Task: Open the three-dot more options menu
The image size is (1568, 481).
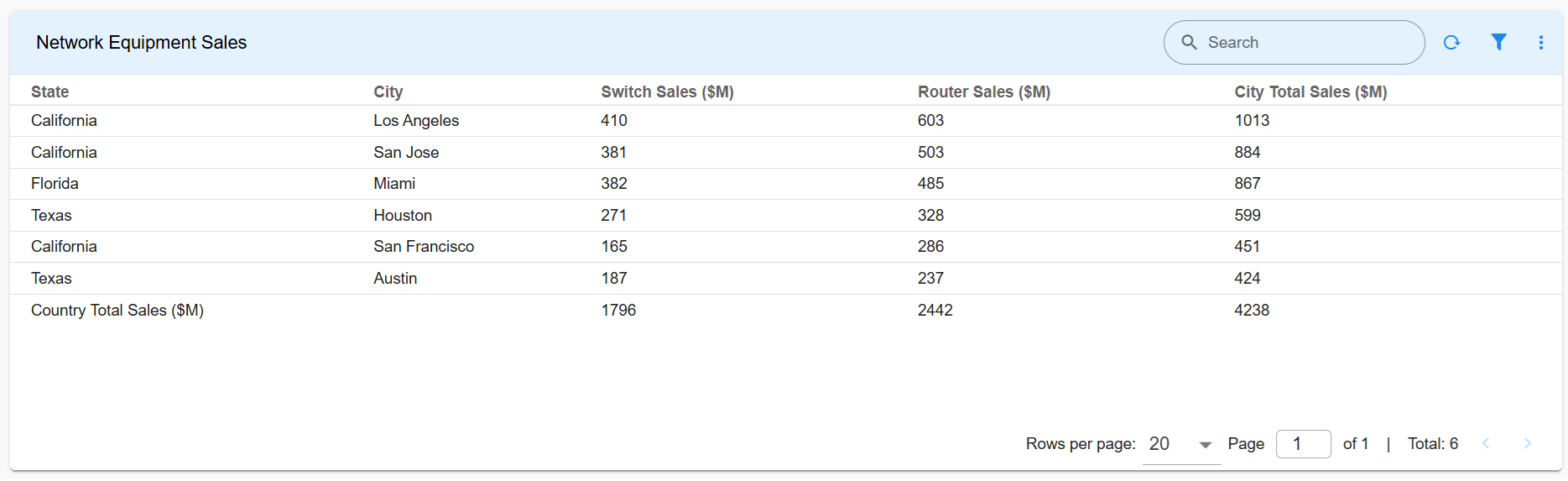Action: point(1541,43)
